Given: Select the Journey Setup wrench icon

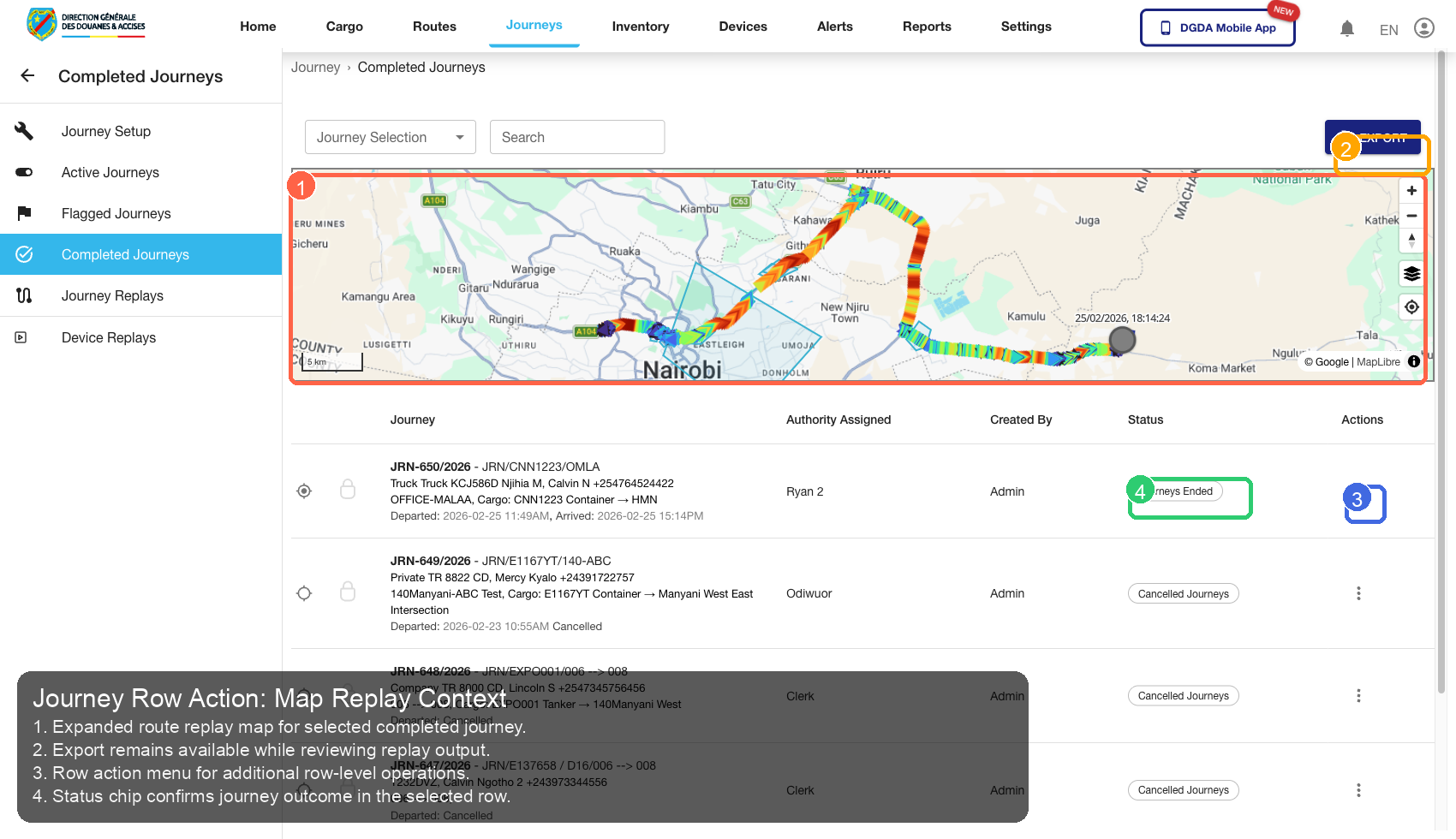Looking at the screenshot, I should tap(23, 130).
